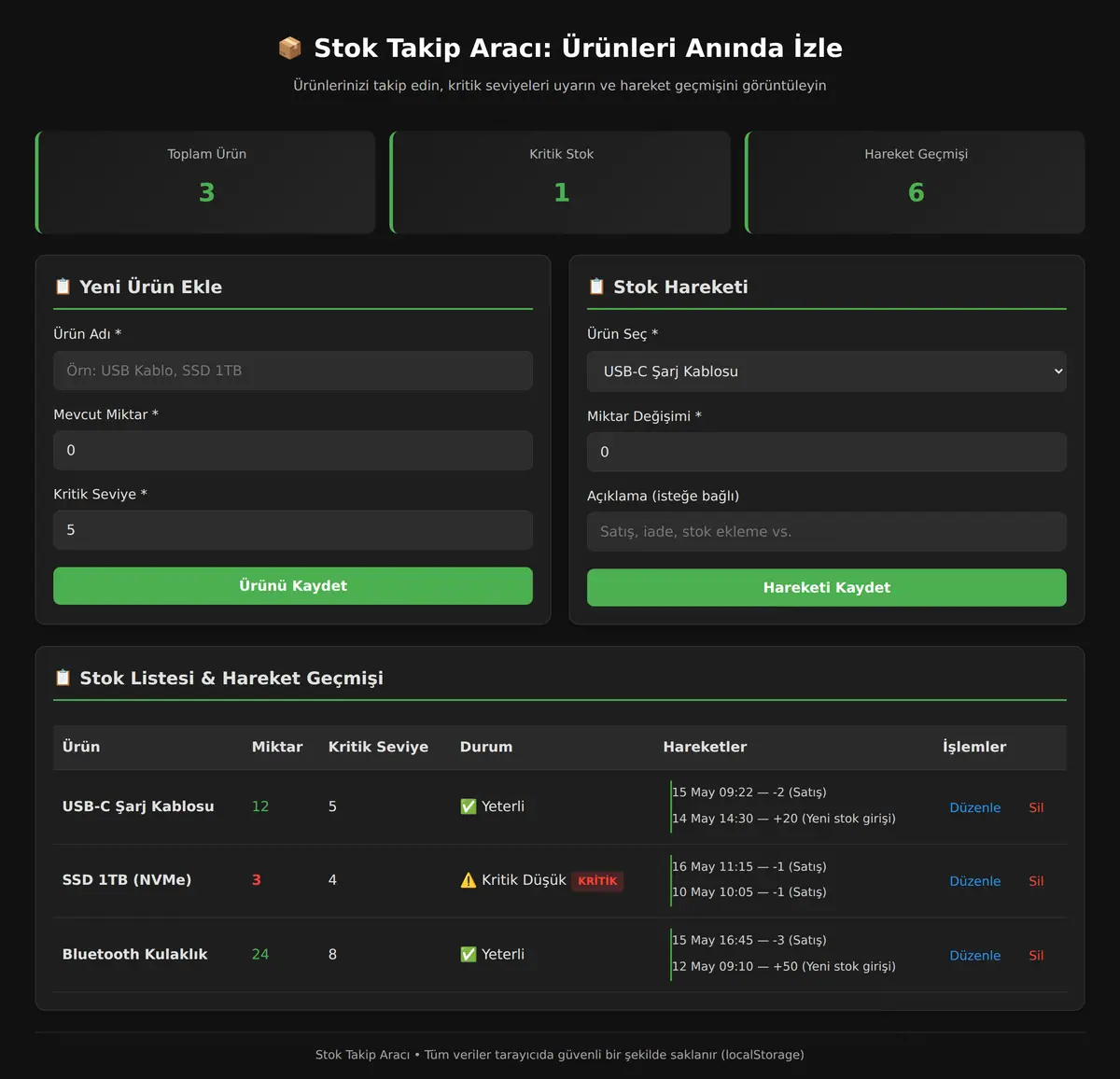The image size is (1120, 1079).
Task: Click the 12 May 09:10 stock entry movement
Action: (x=784, y=966)
